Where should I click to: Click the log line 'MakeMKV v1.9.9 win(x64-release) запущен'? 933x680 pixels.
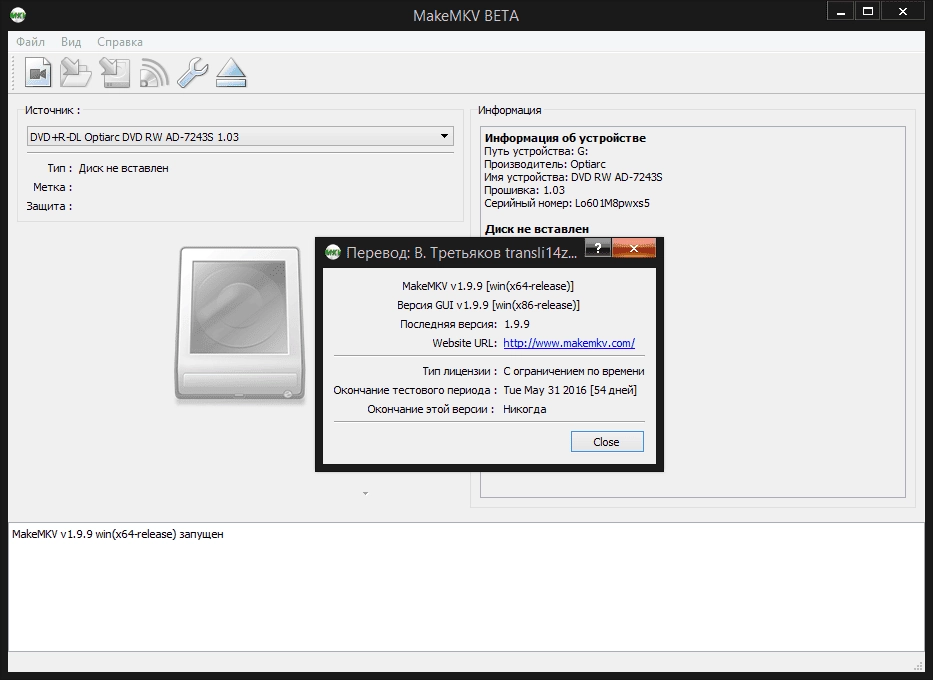tap(118, 534)
